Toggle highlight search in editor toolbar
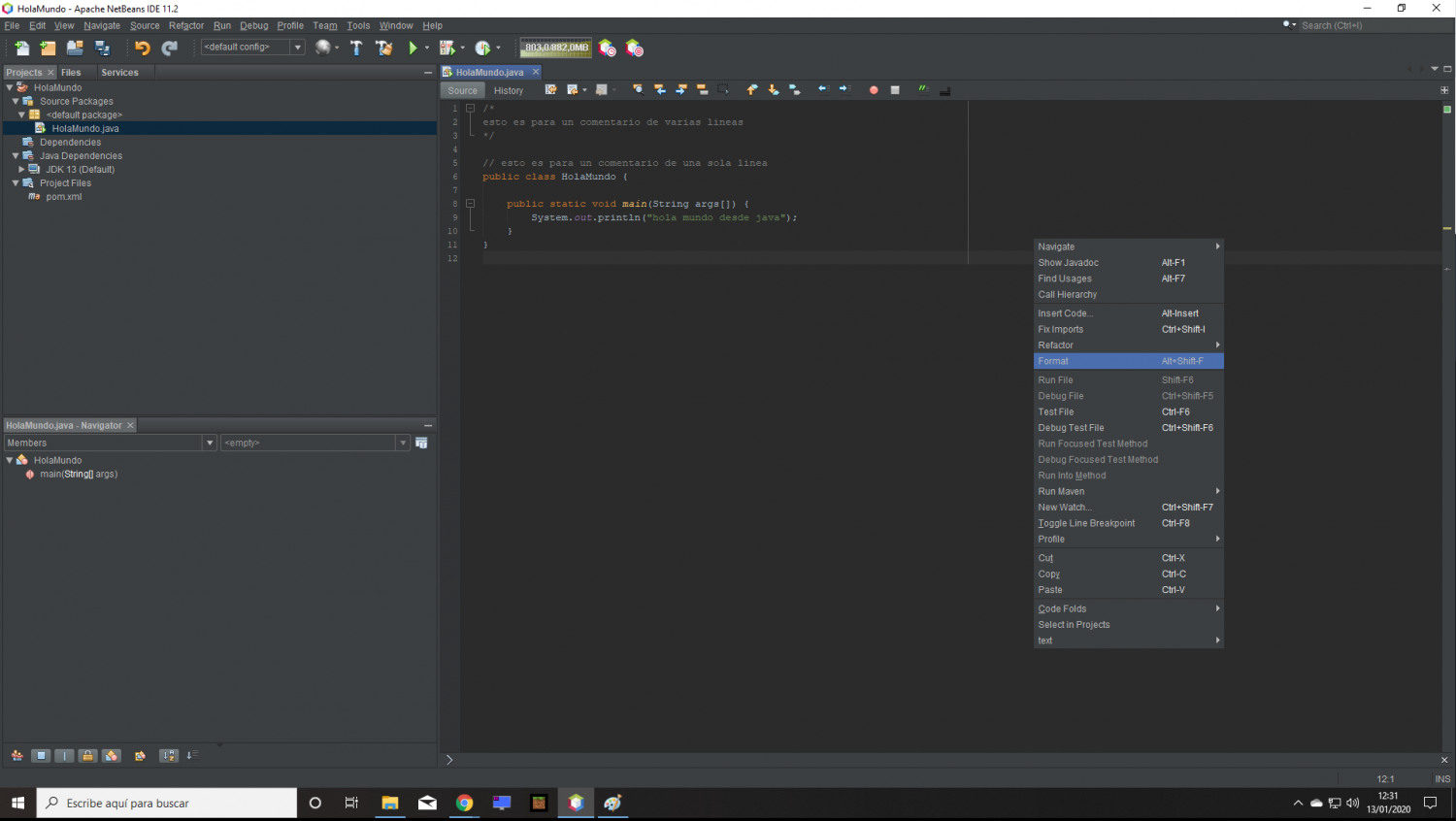 tap(703, 89)
